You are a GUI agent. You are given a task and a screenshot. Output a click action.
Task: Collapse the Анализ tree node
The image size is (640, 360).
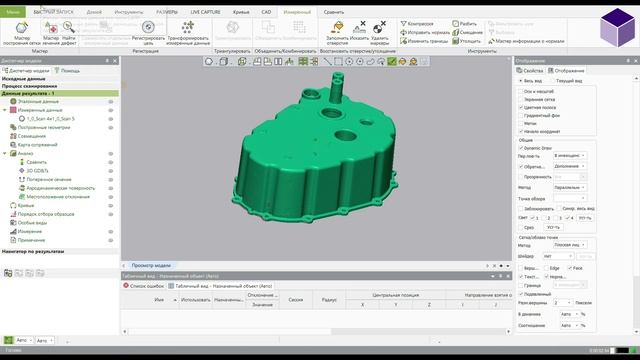(x=5, y=153)
